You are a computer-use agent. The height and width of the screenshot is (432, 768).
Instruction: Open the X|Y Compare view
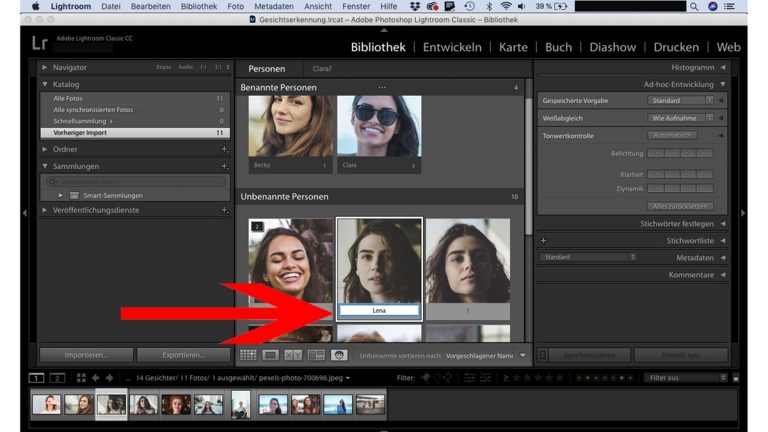[292, 355]
